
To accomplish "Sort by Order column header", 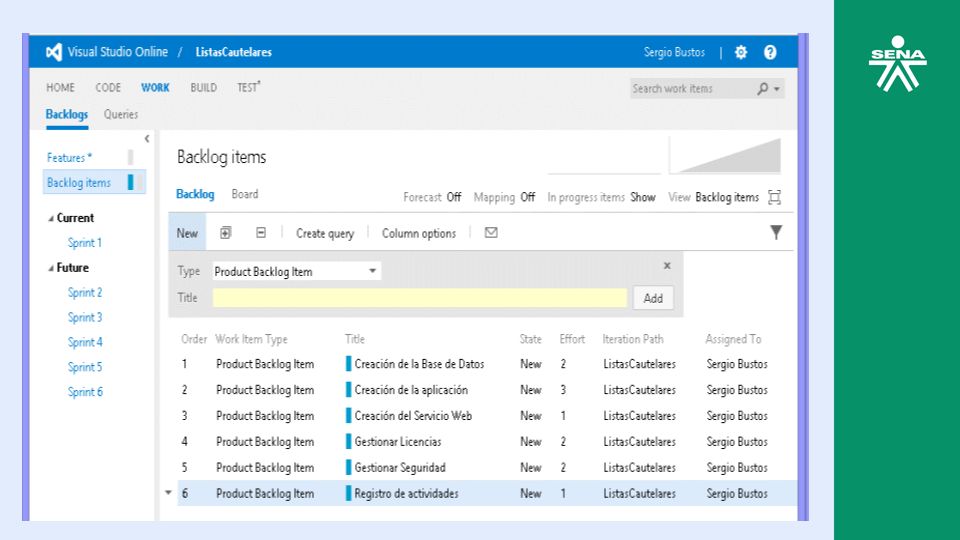I will [193, 339].
